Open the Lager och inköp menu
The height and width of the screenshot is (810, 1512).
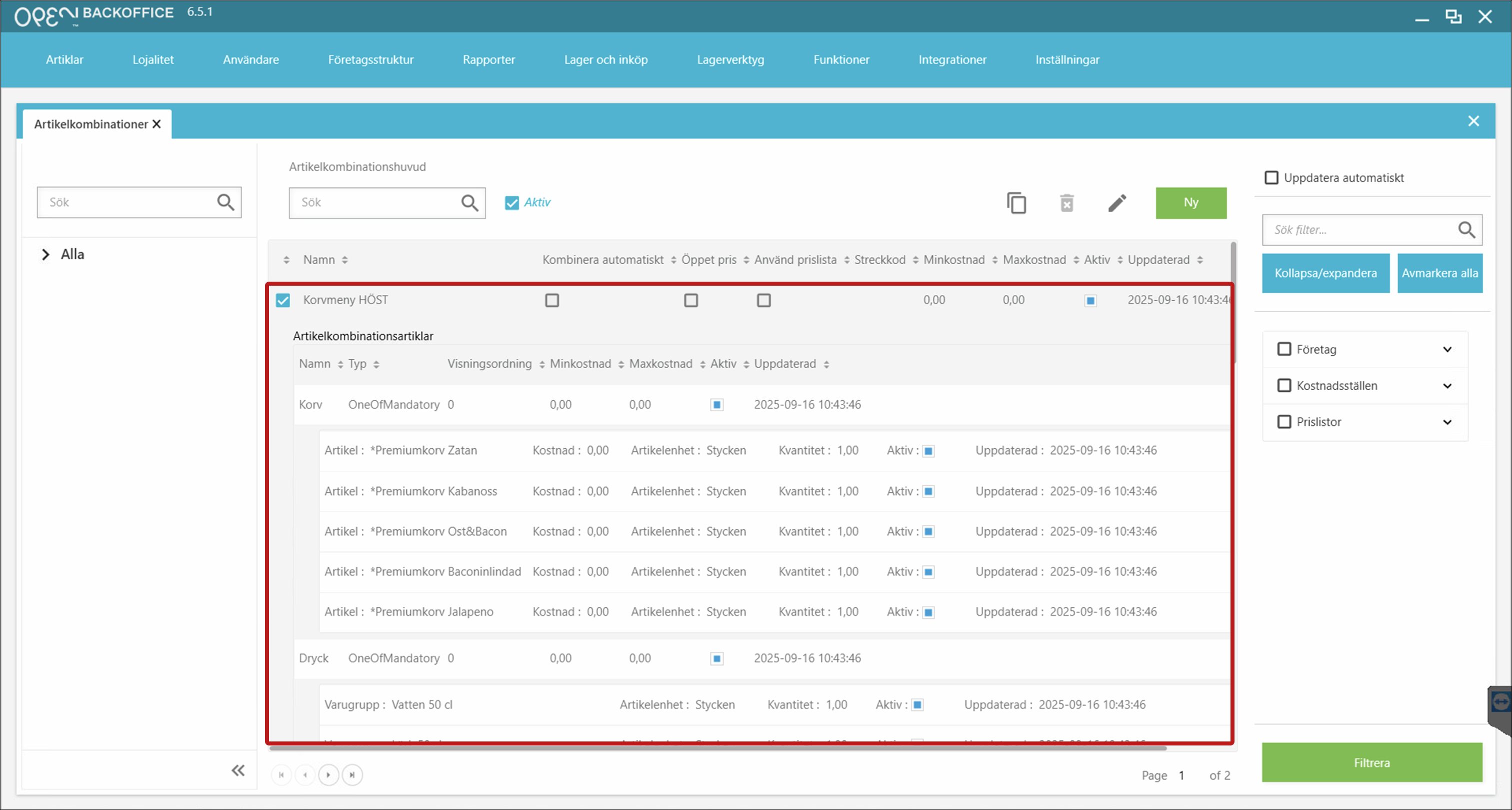[605, 60]
